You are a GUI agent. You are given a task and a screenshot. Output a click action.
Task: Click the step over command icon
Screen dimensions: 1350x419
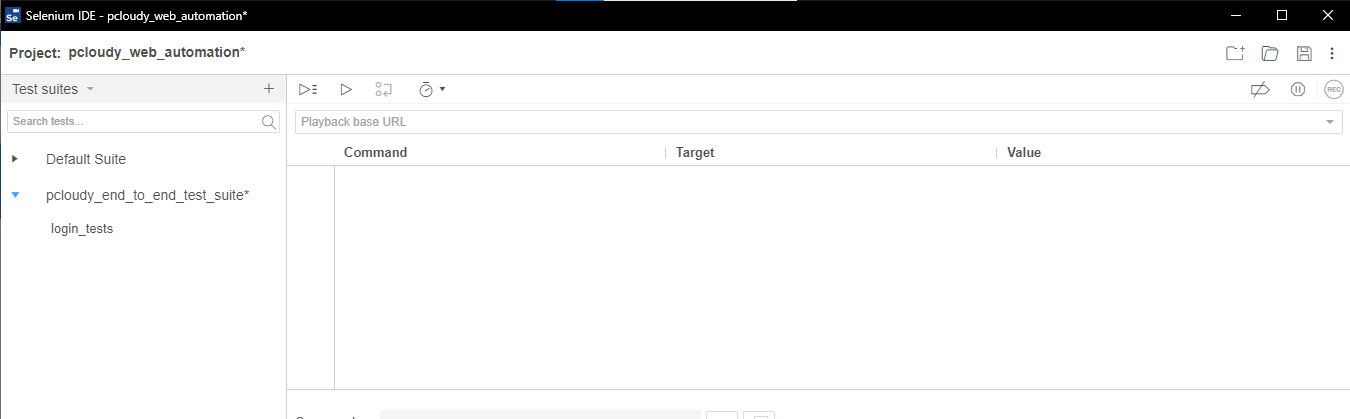(384, 89)
